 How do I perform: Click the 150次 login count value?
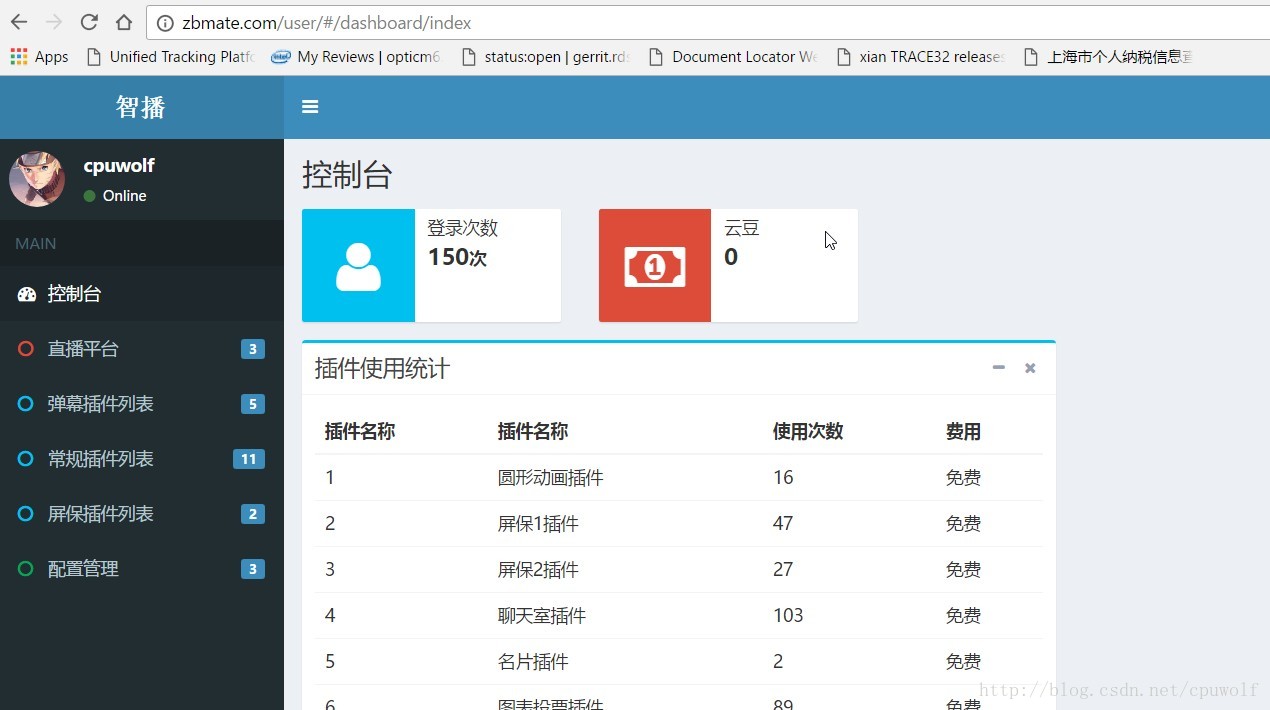pyautogui.click(x=457, y=257)
